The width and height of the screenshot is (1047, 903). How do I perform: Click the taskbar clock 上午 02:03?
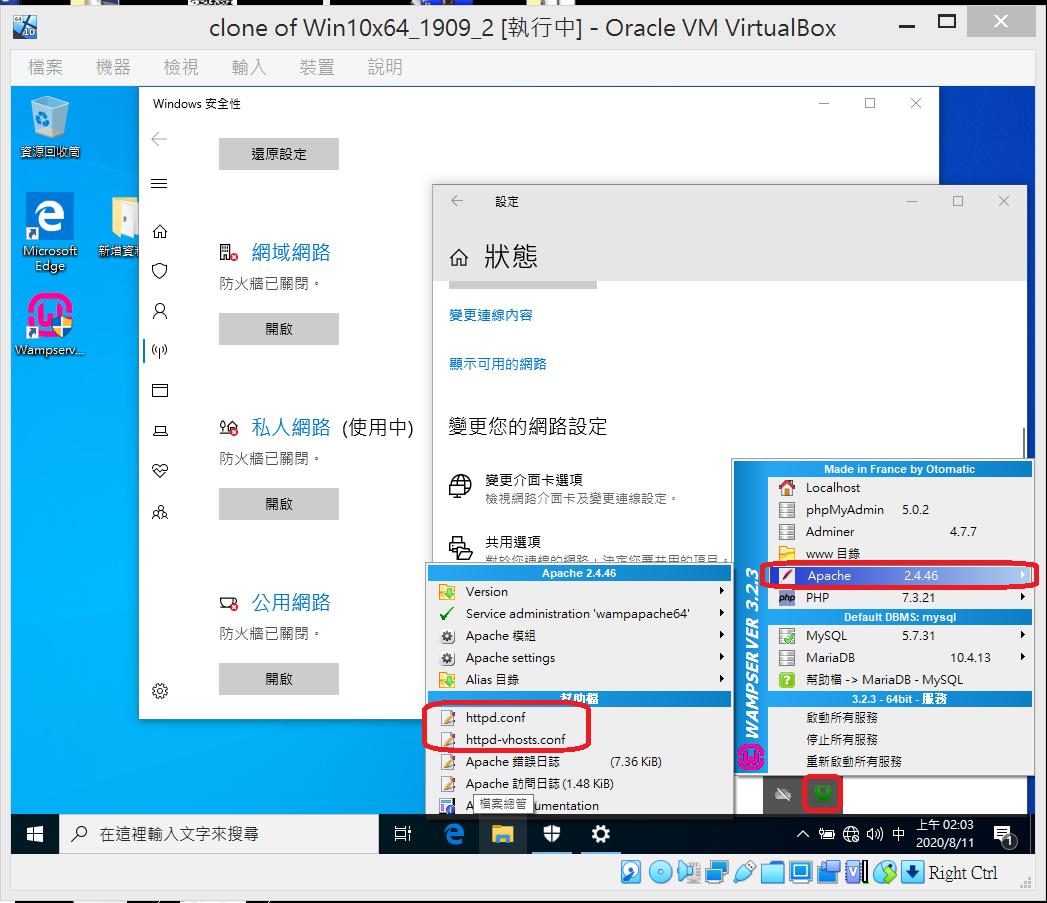click(x=944, y=834)
